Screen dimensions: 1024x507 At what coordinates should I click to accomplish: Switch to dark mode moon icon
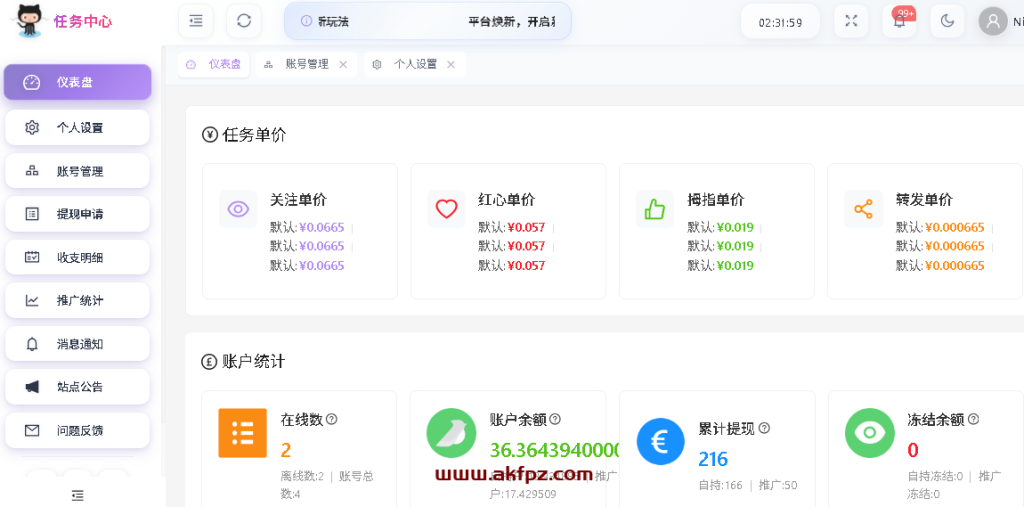947,21
